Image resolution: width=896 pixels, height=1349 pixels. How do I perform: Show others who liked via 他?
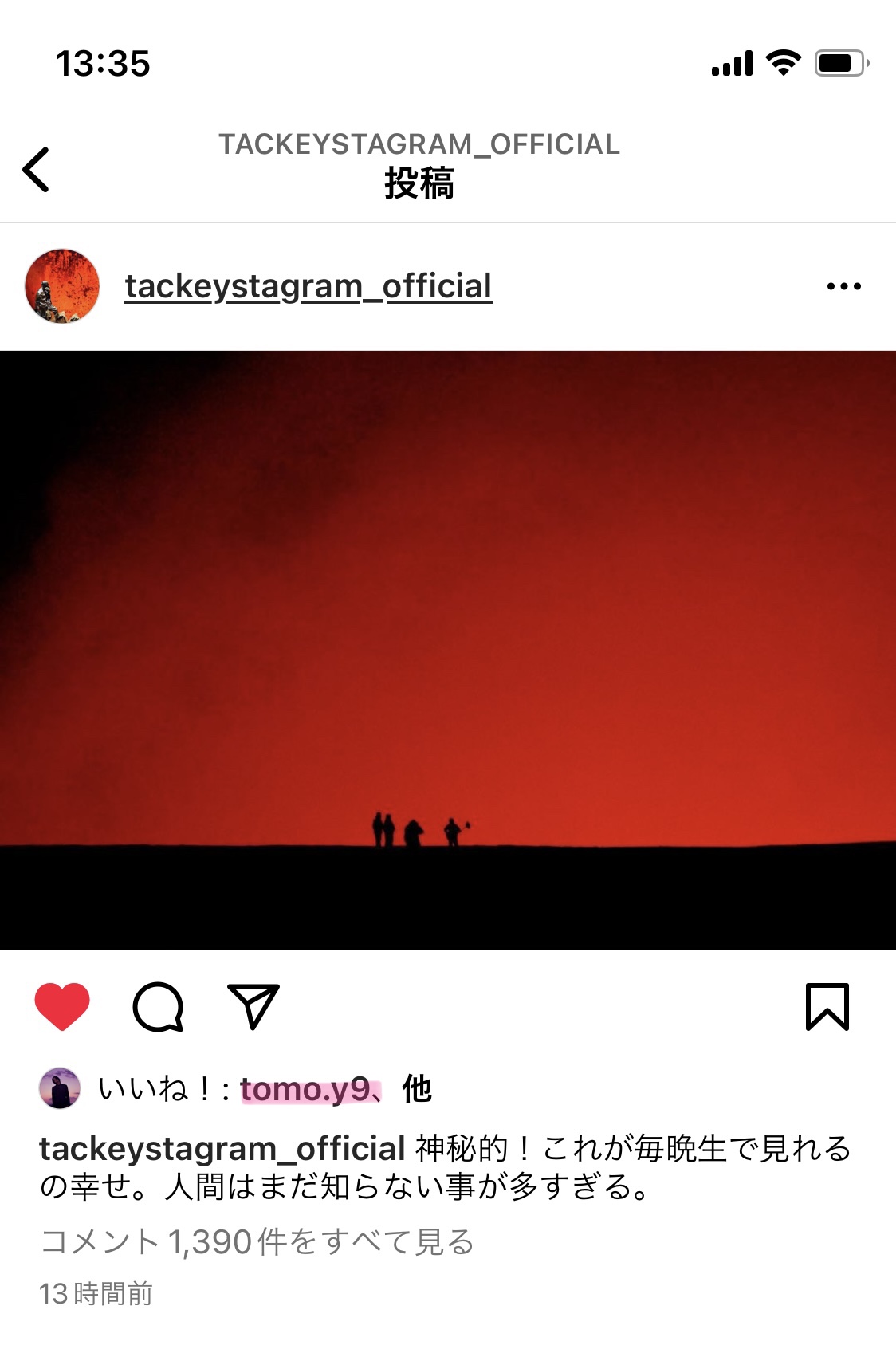[x=417, y=1089]
